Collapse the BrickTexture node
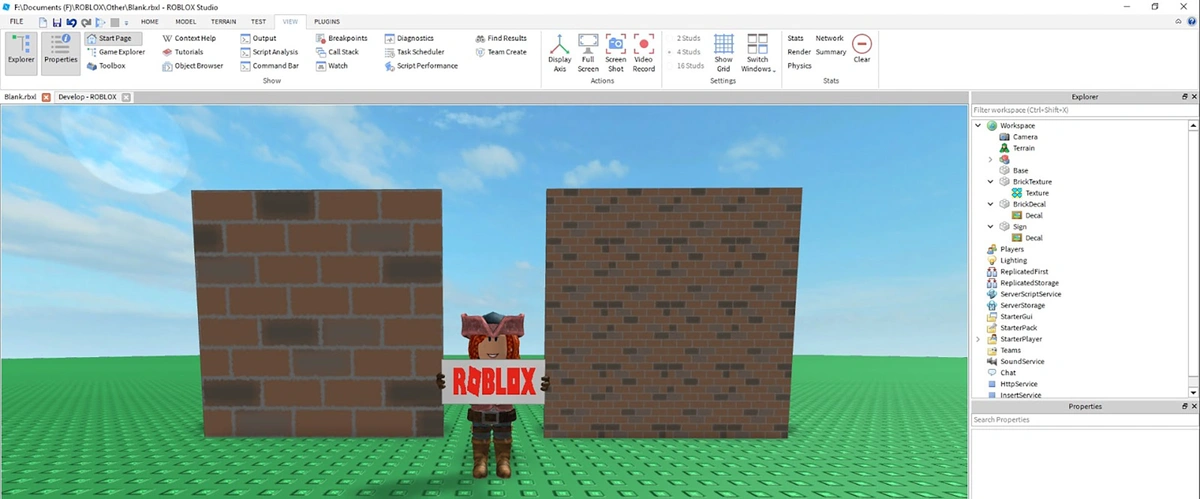Viewport: 1200px width, 499px height. click(991, 182)
